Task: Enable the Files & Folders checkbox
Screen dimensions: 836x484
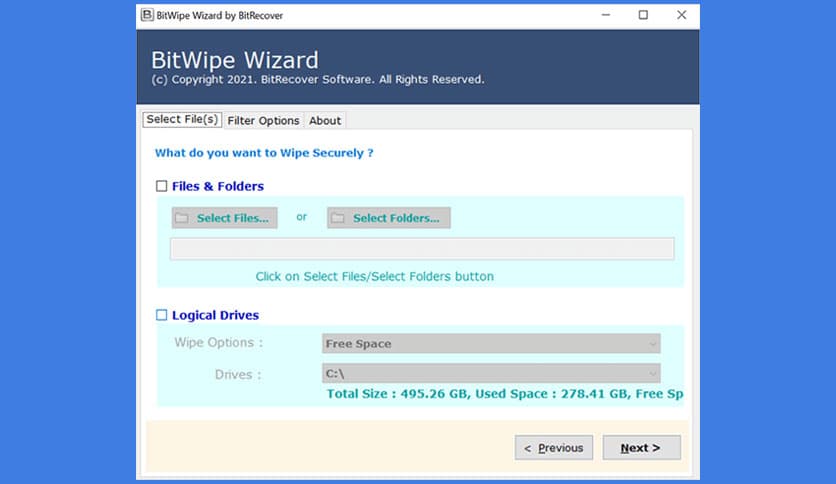Action: 162,186
